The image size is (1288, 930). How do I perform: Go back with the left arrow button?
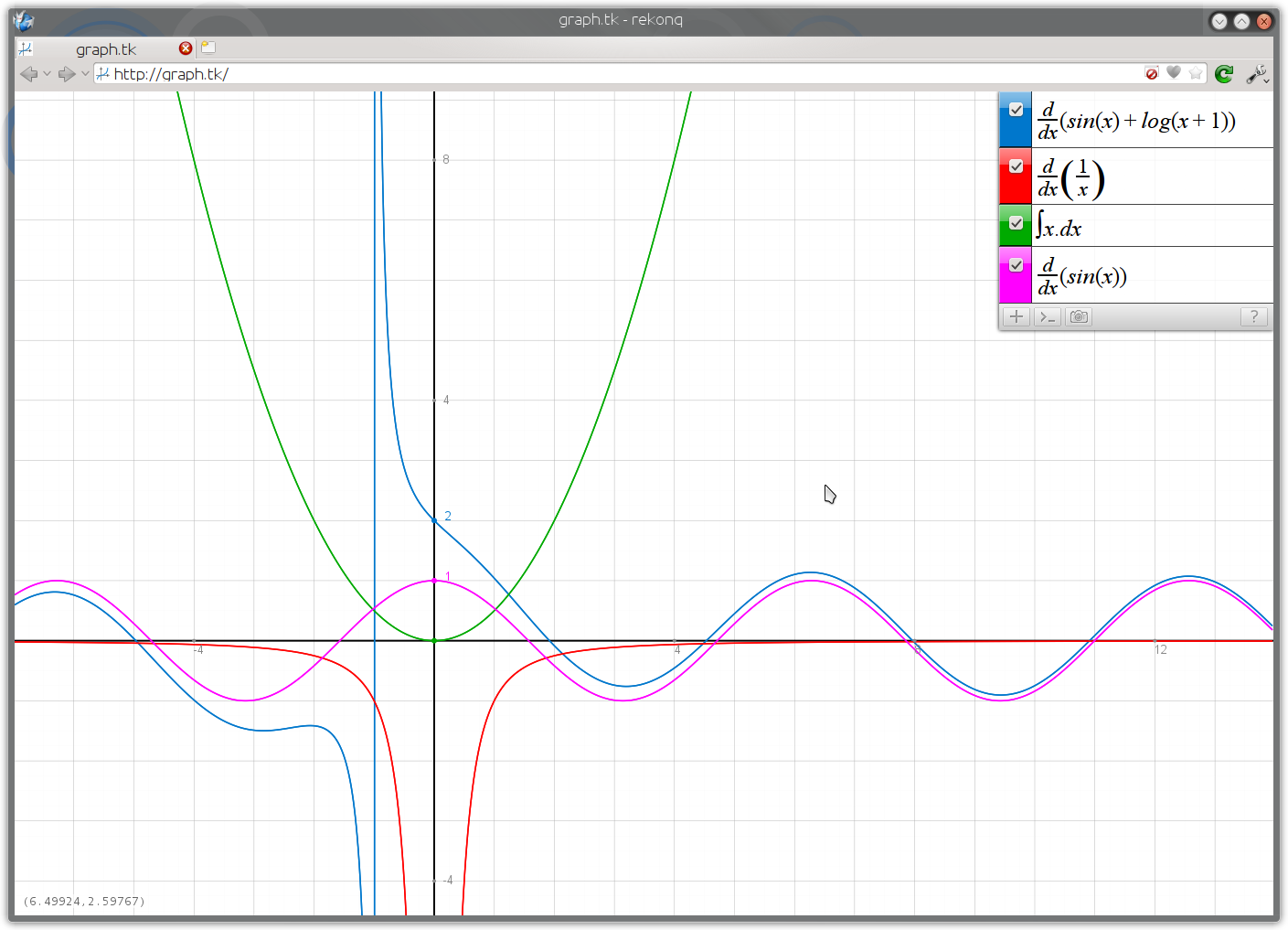(x=29, y=74)
